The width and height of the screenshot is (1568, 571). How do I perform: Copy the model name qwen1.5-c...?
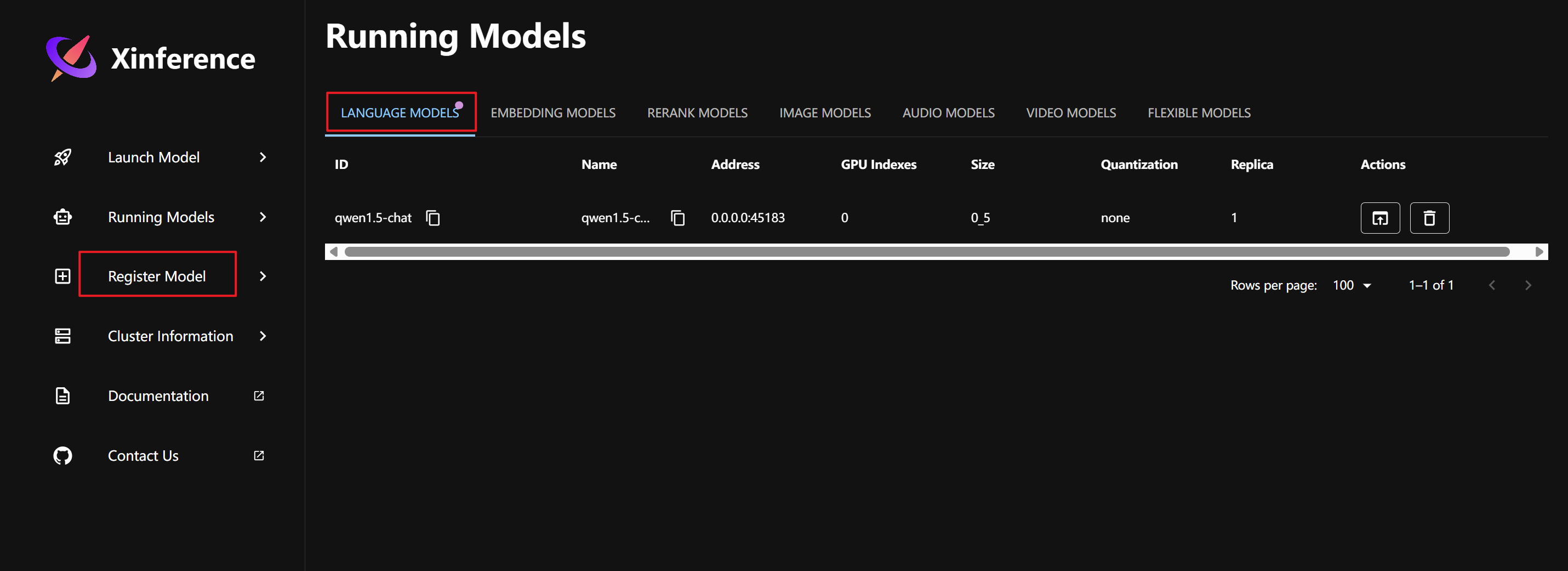(x=677, y=218)
